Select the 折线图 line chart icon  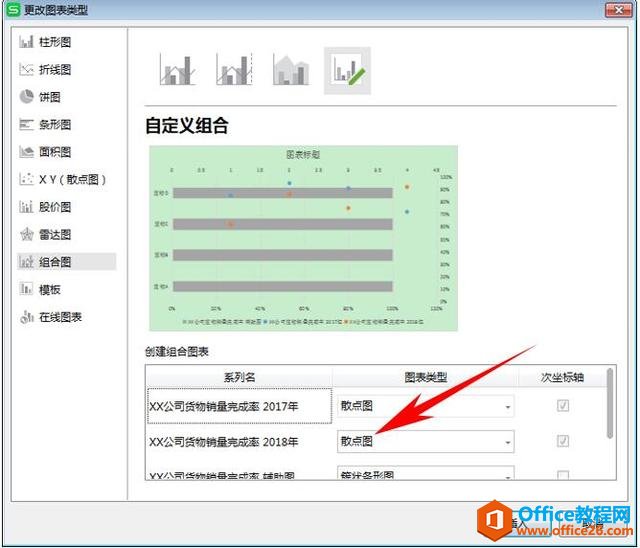(26, 69)
